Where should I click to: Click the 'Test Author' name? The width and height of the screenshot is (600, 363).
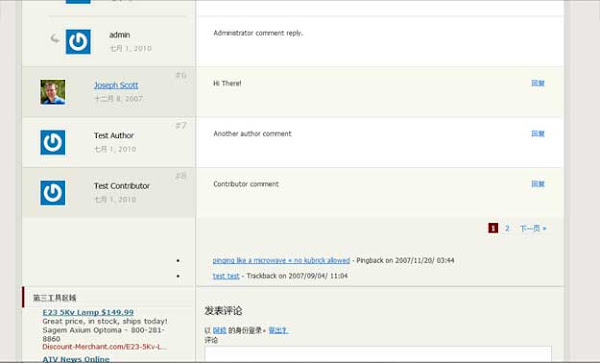114,135
